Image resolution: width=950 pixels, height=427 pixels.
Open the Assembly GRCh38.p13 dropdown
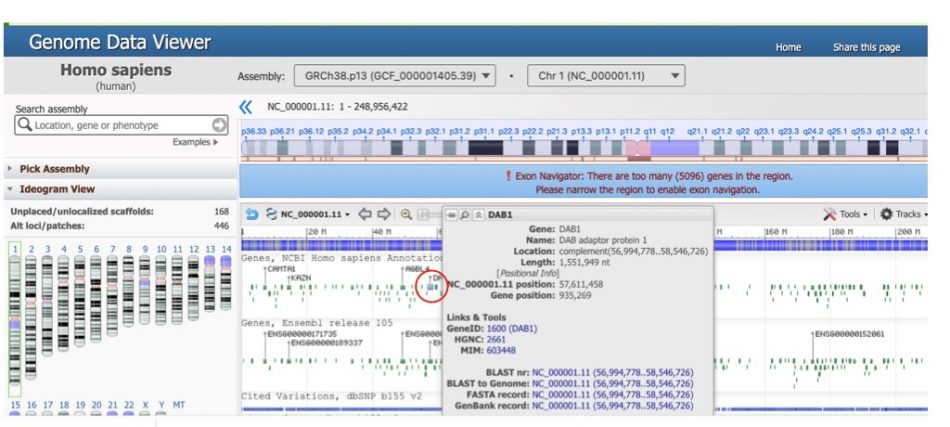coord(395,76)
